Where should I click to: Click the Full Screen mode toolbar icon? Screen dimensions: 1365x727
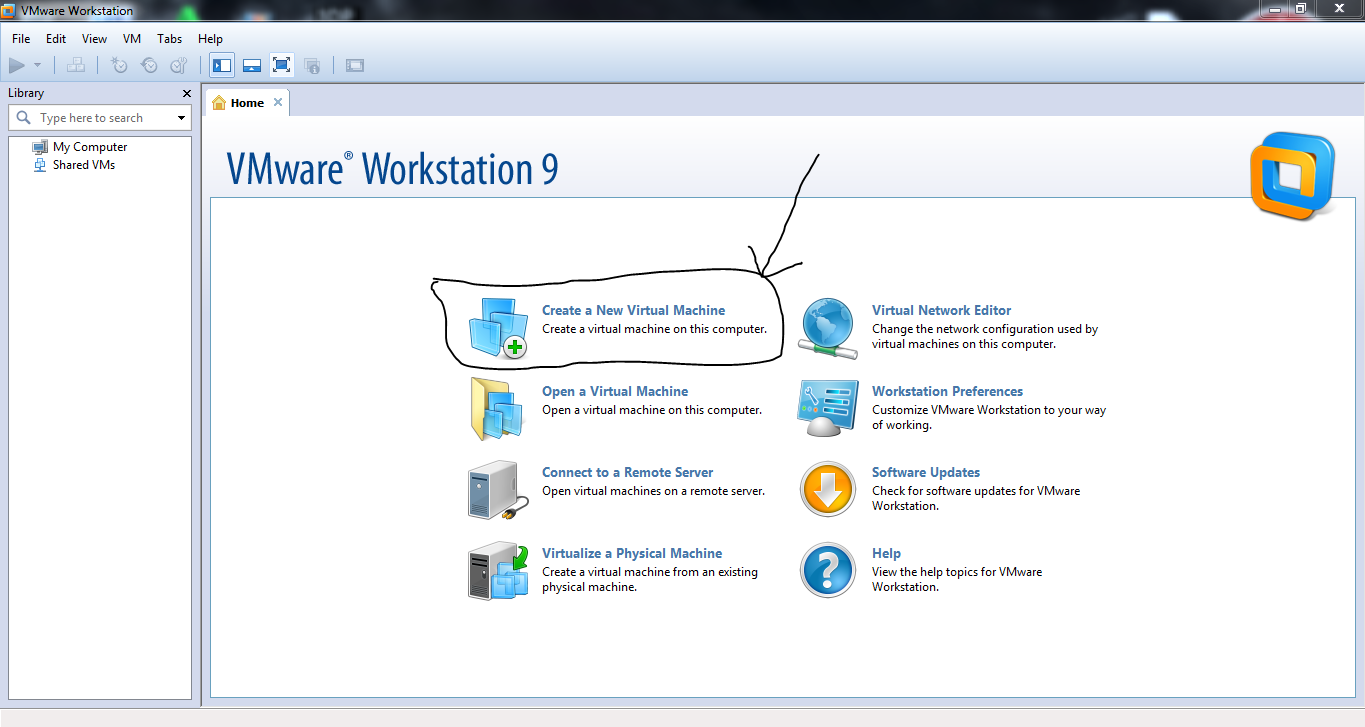(282, 65)
